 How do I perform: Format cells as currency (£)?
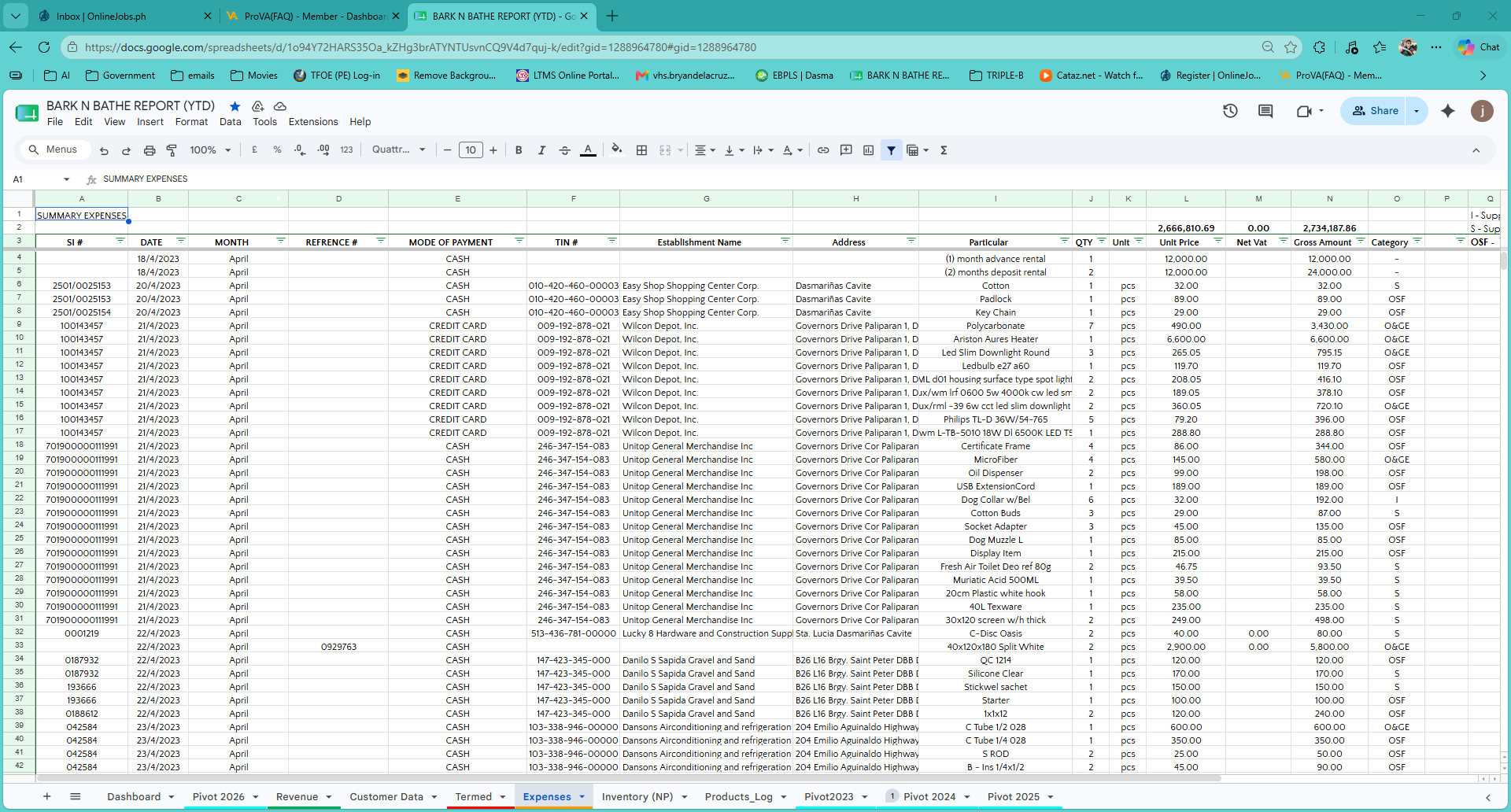[x=254, y=149]
